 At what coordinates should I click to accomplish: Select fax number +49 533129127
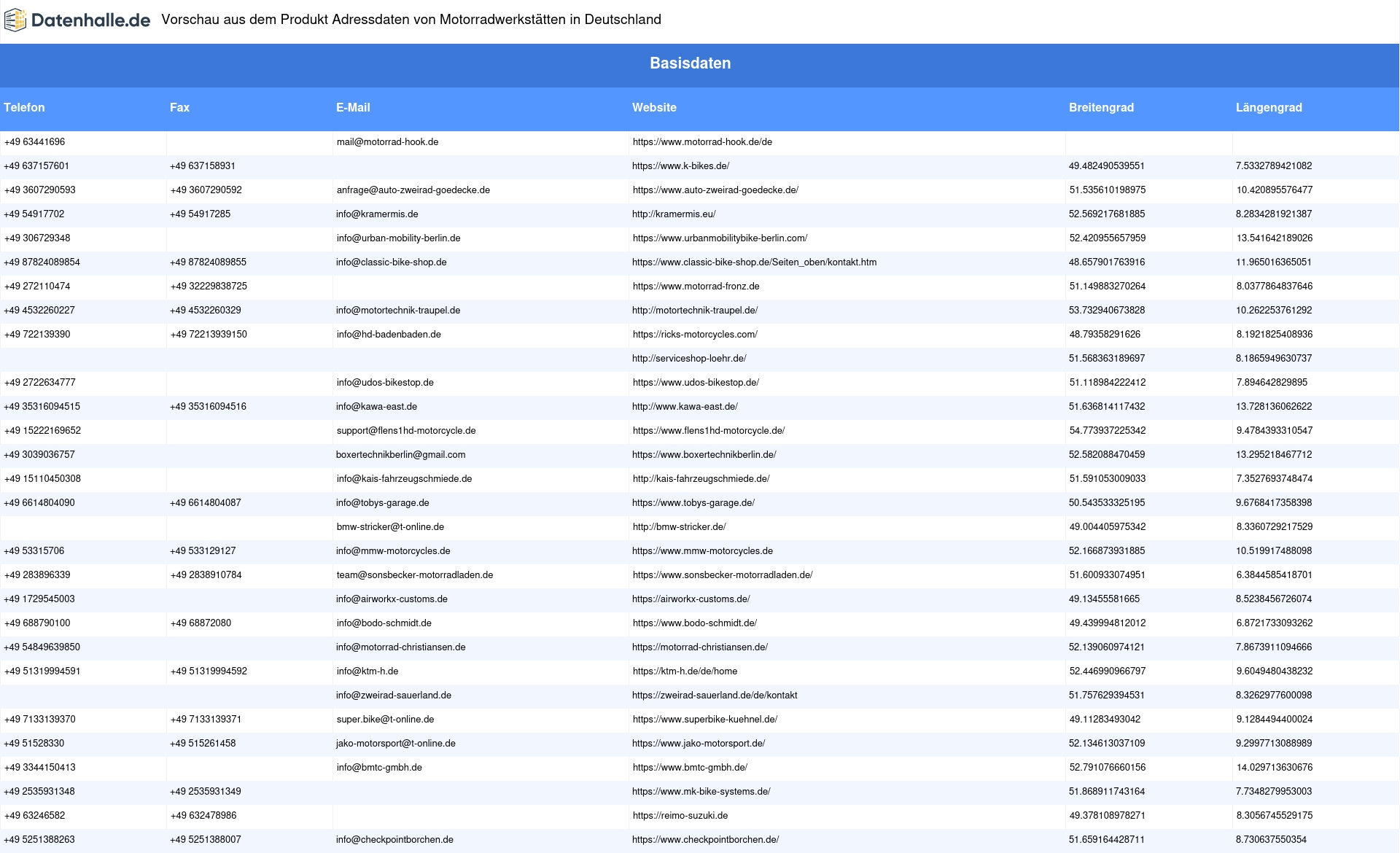(203, 551)
